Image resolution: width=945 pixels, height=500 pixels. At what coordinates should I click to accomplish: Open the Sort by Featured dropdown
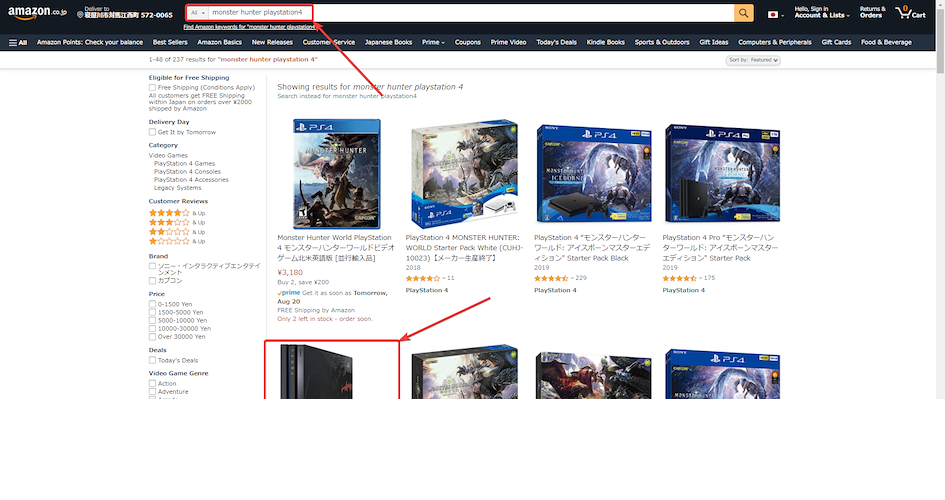click(753, 60)
